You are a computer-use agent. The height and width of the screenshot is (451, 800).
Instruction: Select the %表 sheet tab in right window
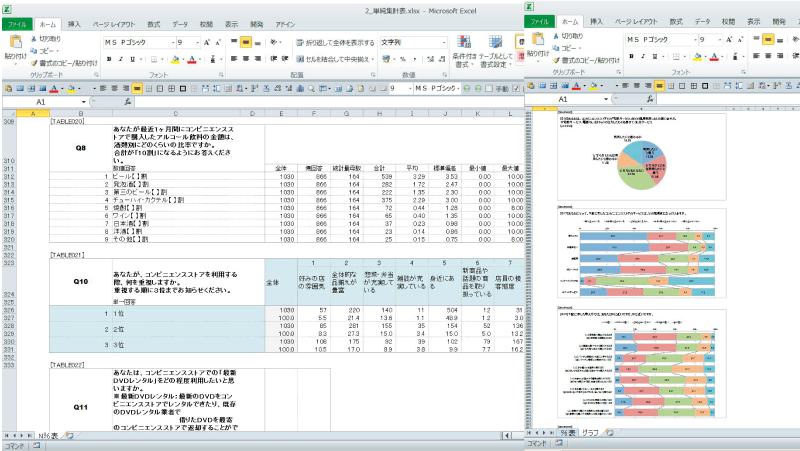tap(567, 433)
